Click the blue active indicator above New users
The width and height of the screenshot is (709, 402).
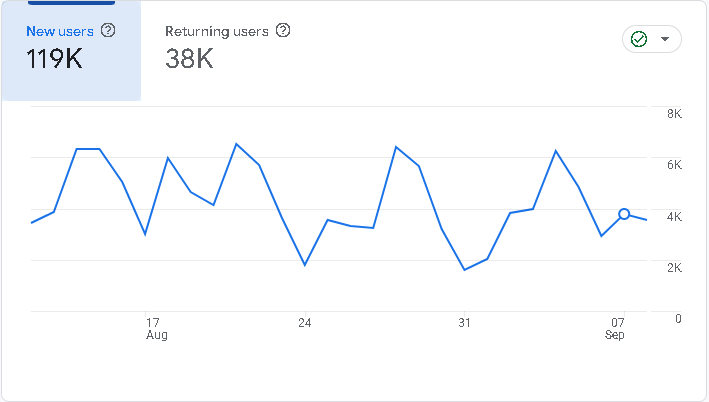click(70, 3)
